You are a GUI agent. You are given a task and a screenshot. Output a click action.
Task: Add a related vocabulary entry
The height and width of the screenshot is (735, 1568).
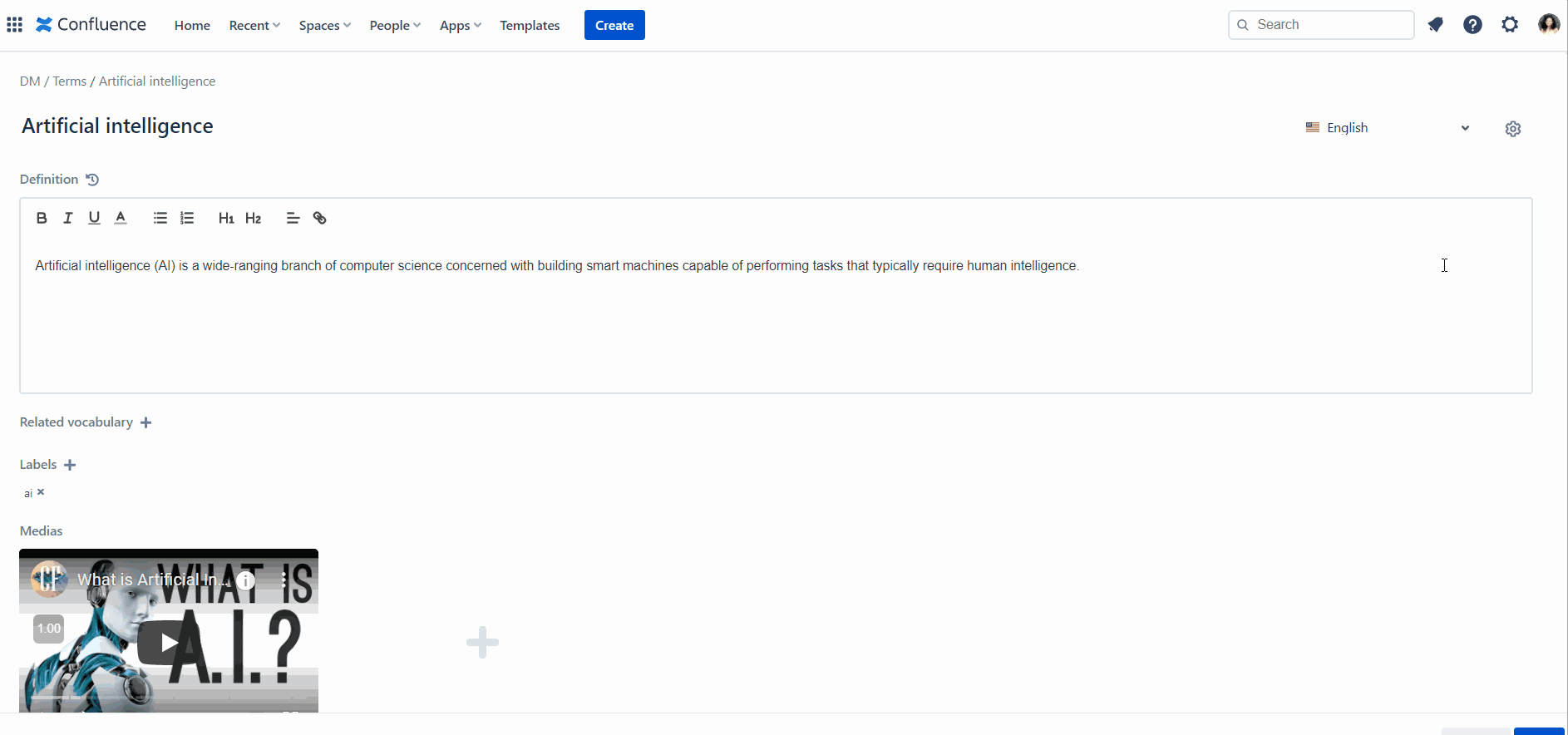click(x=146, y=422)
